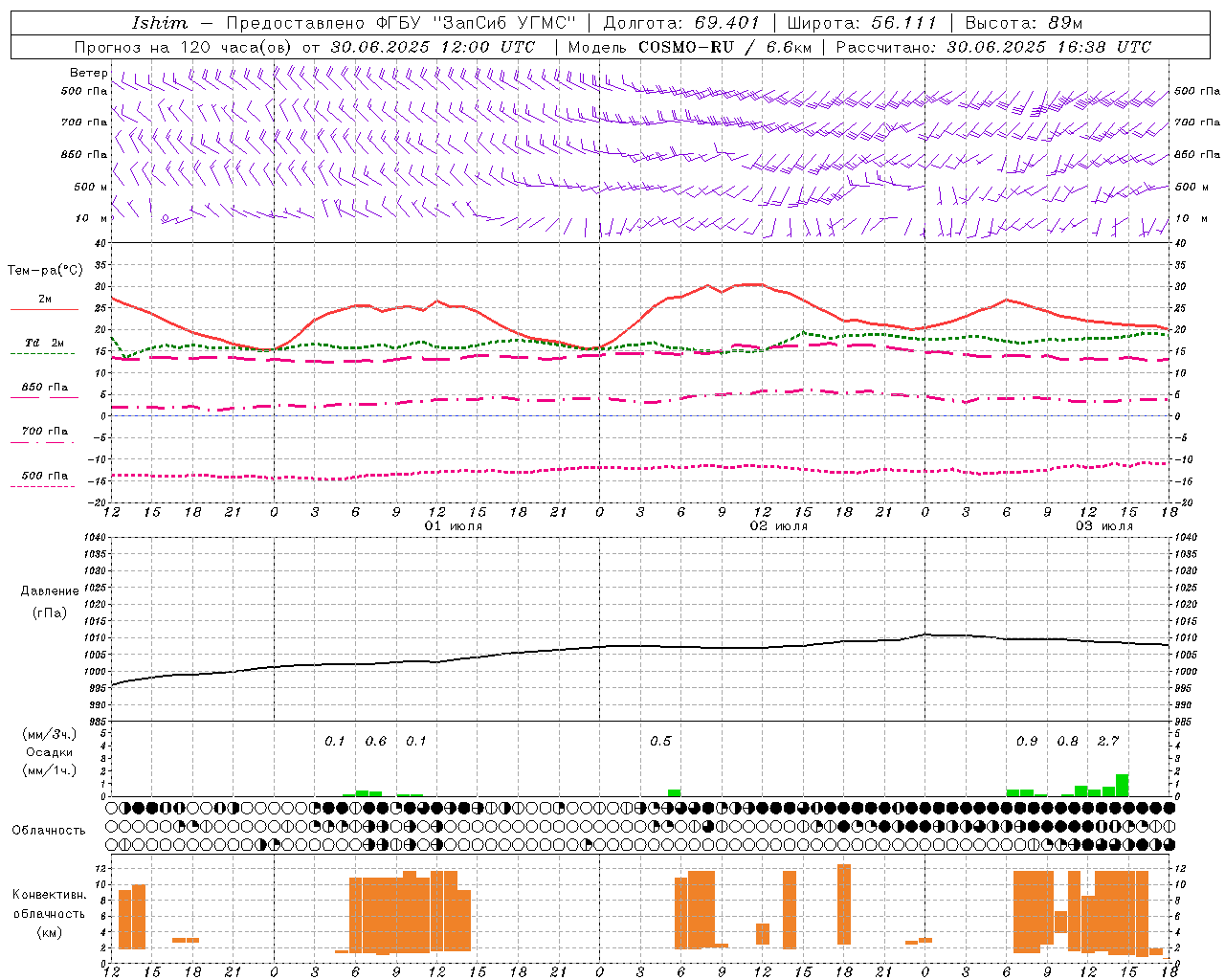Click the "Облачность" cloud cover label
The image size is (1225, 980).
pos(49,831)
